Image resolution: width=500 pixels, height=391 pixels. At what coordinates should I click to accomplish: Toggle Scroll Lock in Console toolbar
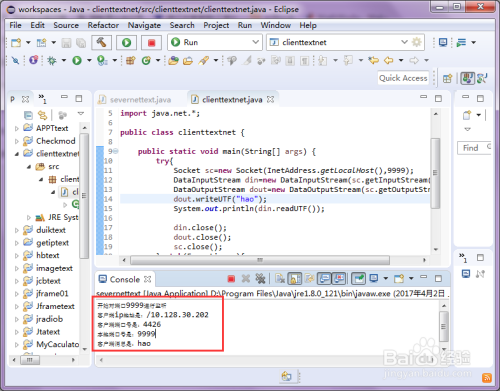[295, 278]
